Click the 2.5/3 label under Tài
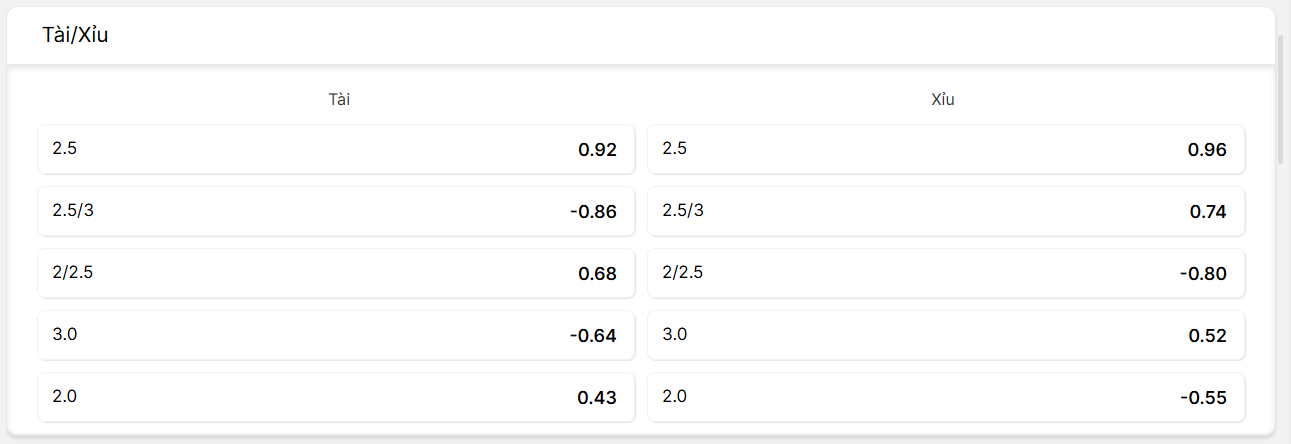This screenshot has height=444, width=1291. tap(73, 210)
